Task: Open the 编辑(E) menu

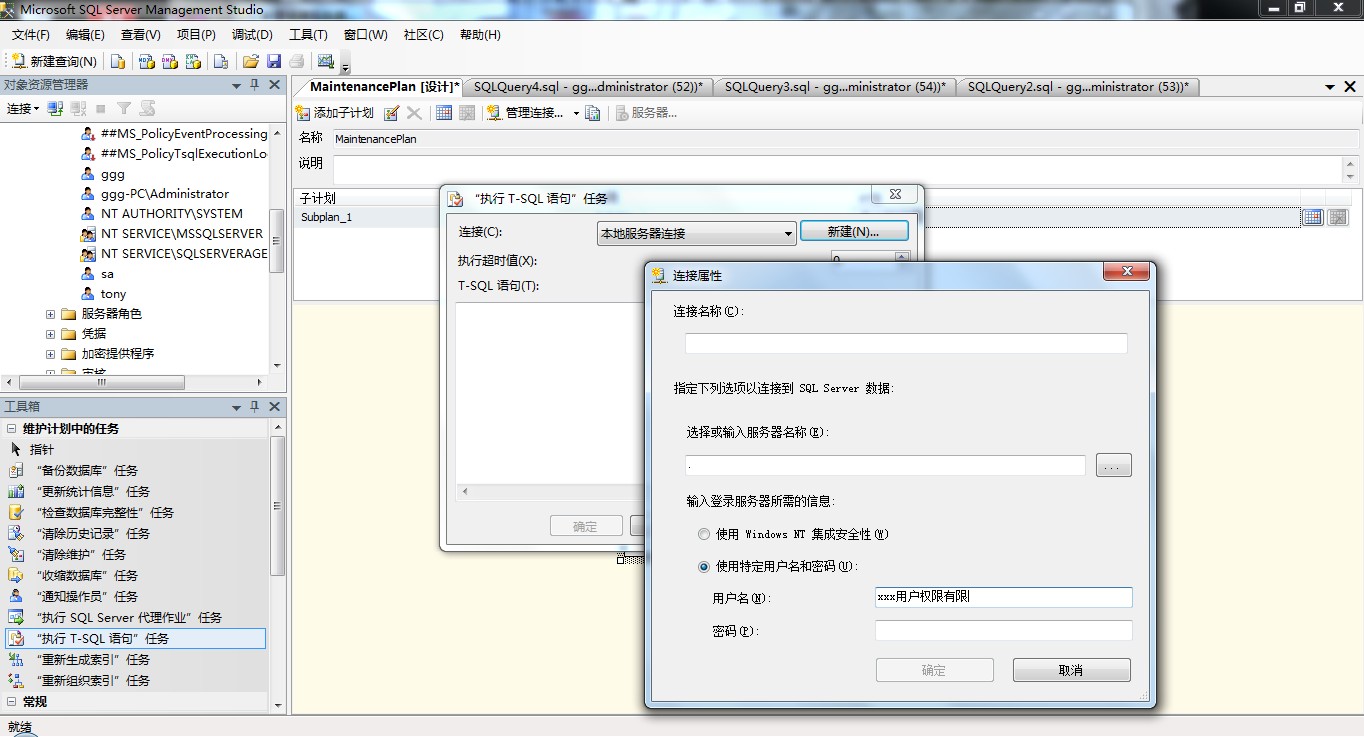Action: click(85, 35)
